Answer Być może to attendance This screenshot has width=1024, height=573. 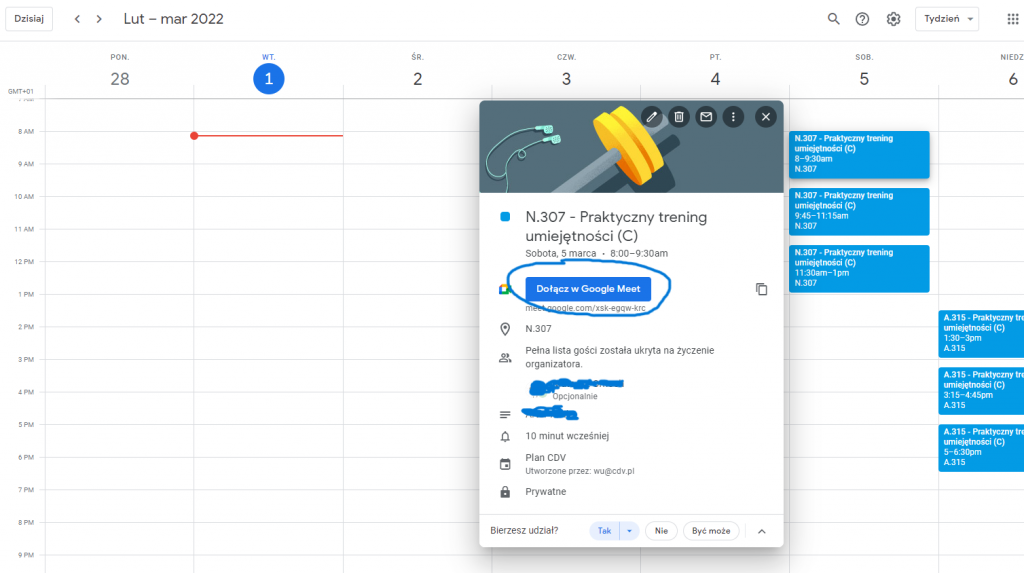click(711, 531)
